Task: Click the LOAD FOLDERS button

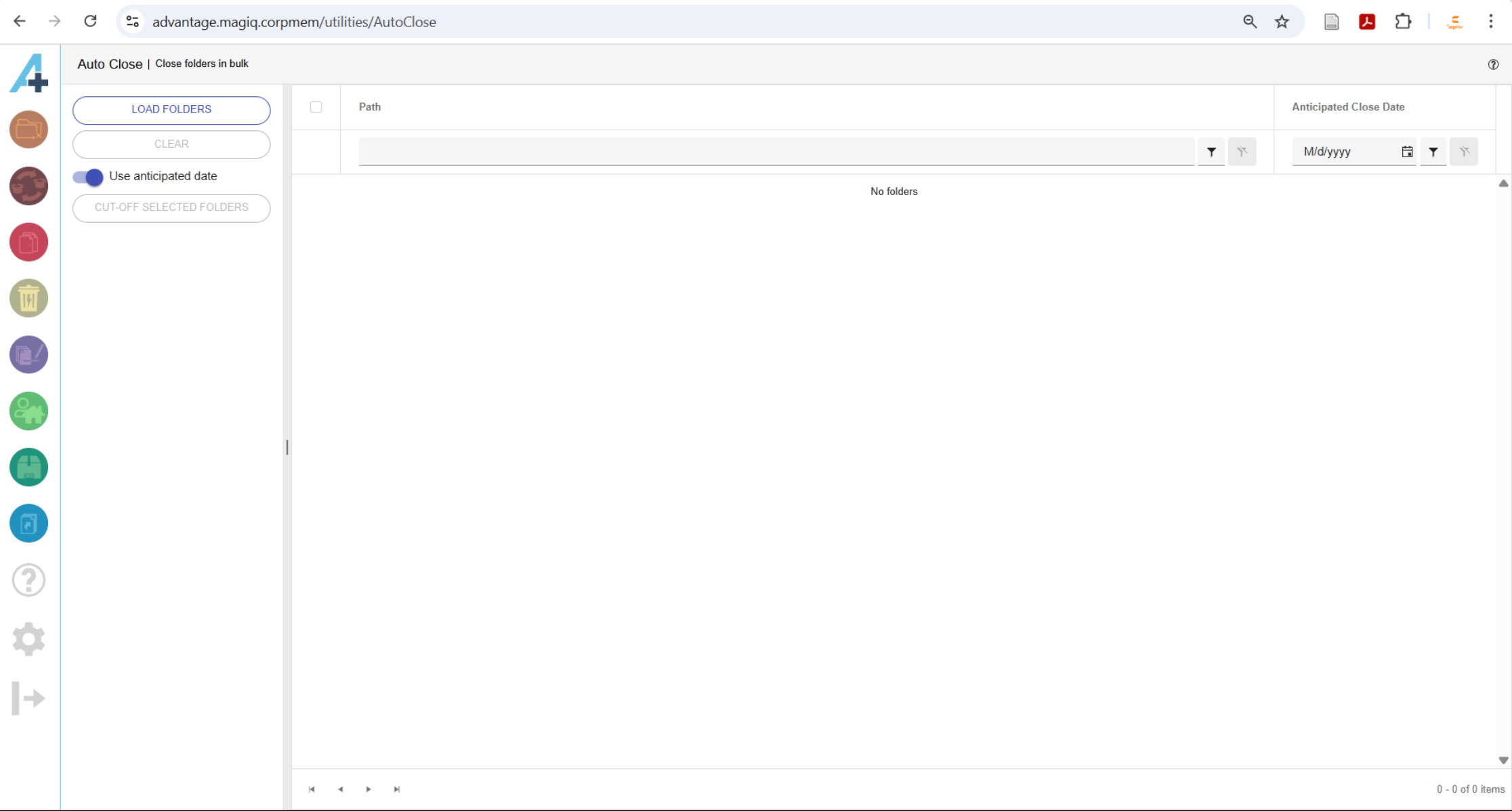Action: click(x=171, y=110)
